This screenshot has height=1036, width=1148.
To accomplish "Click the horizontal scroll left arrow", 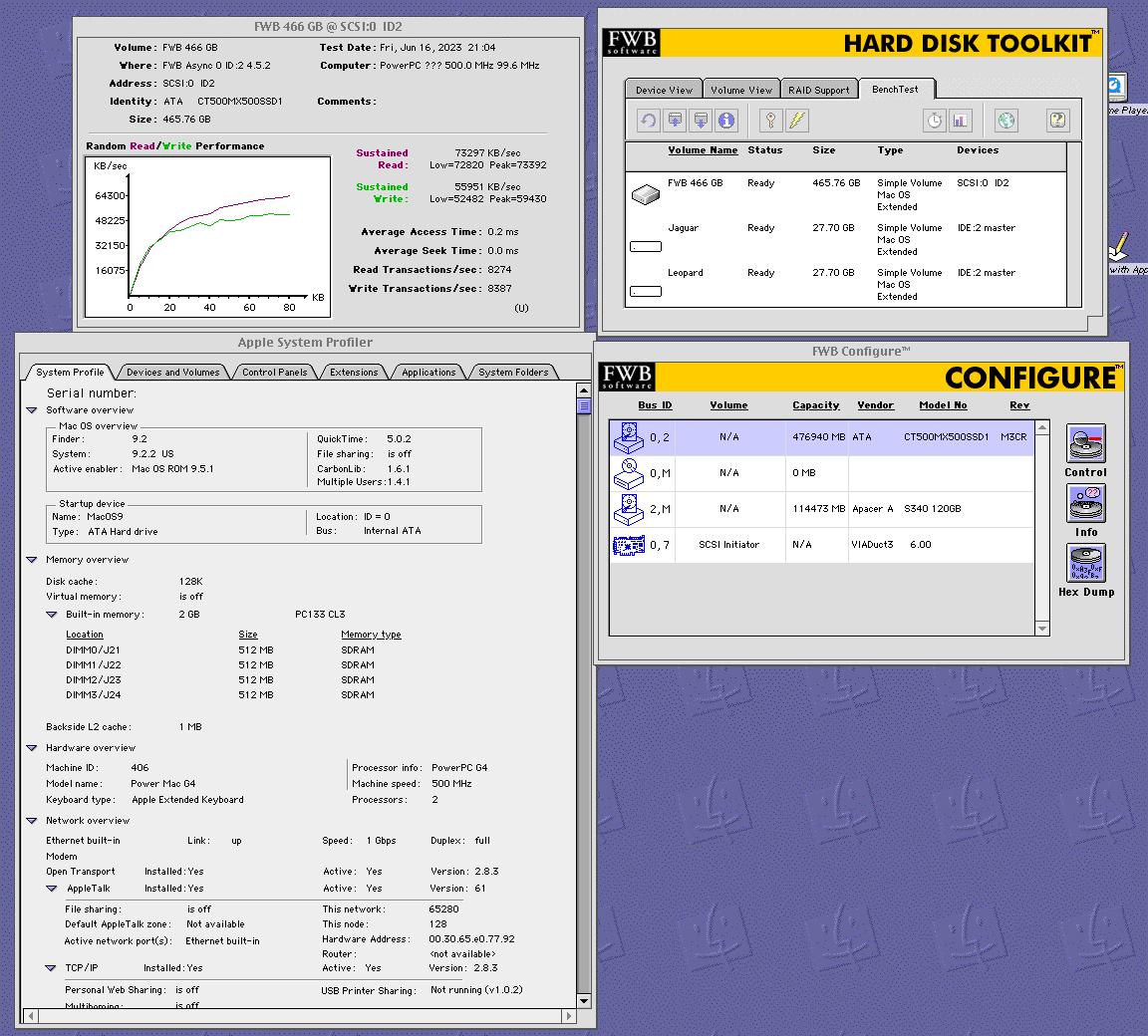I will point(31,1015).
